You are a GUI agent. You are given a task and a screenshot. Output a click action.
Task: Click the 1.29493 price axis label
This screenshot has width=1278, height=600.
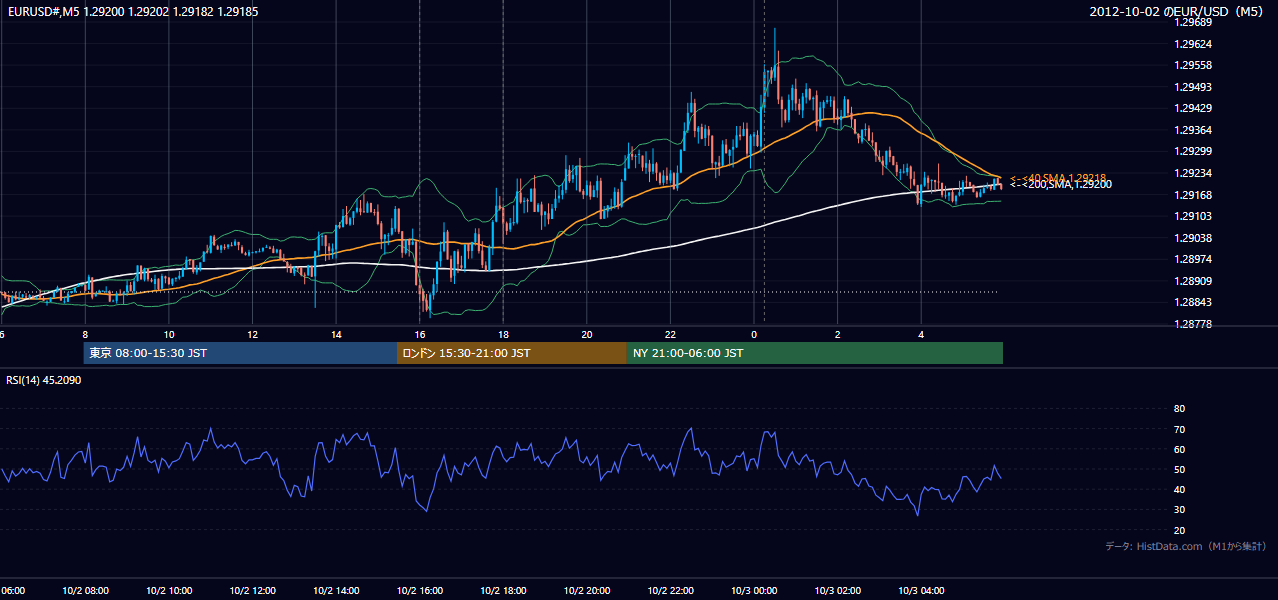tap(1194, 87)
